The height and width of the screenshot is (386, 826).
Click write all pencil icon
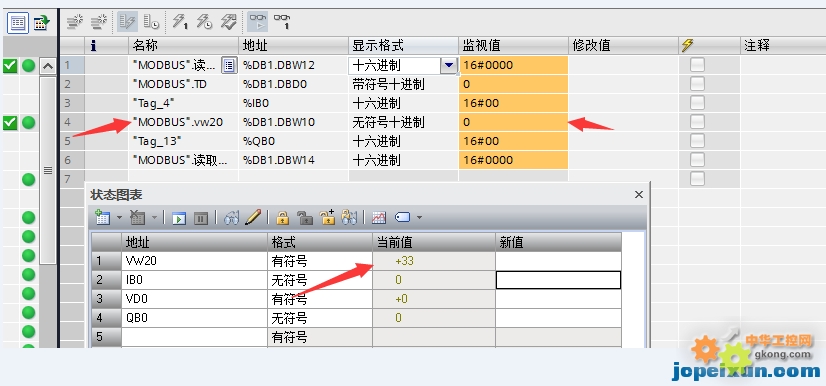[253, 217]
